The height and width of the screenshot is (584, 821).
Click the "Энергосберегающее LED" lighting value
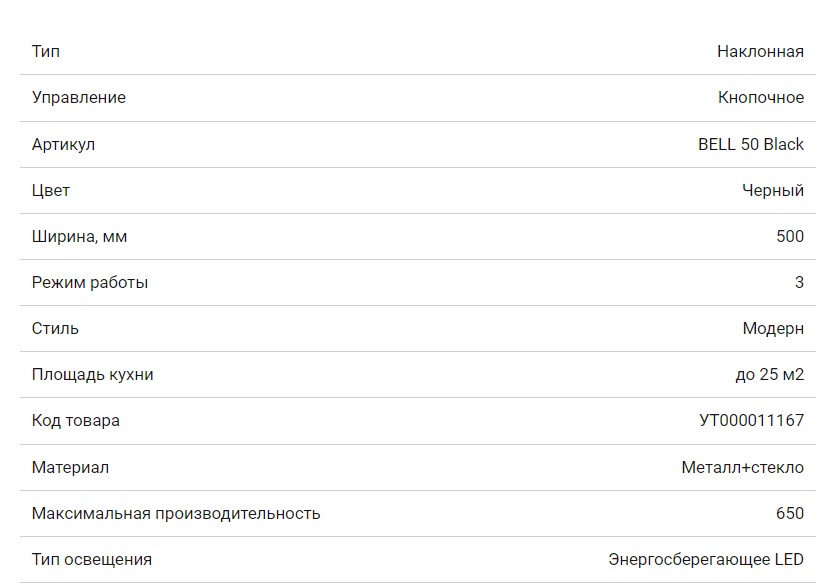click(x=706, y=560)
